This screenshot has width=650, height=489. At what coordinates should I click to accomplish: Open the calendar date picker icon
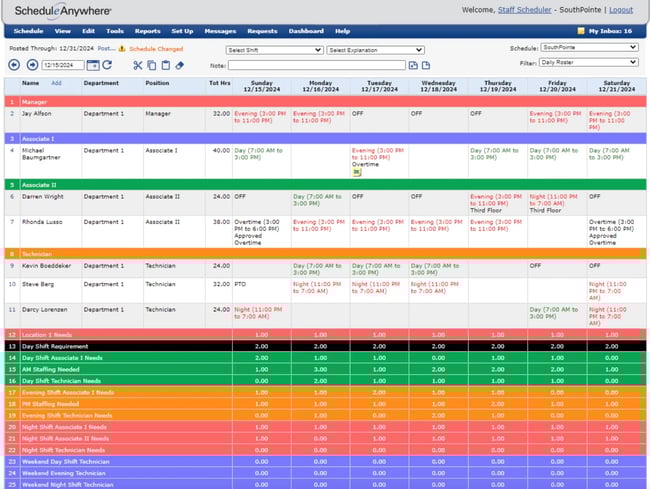(93, 65)
